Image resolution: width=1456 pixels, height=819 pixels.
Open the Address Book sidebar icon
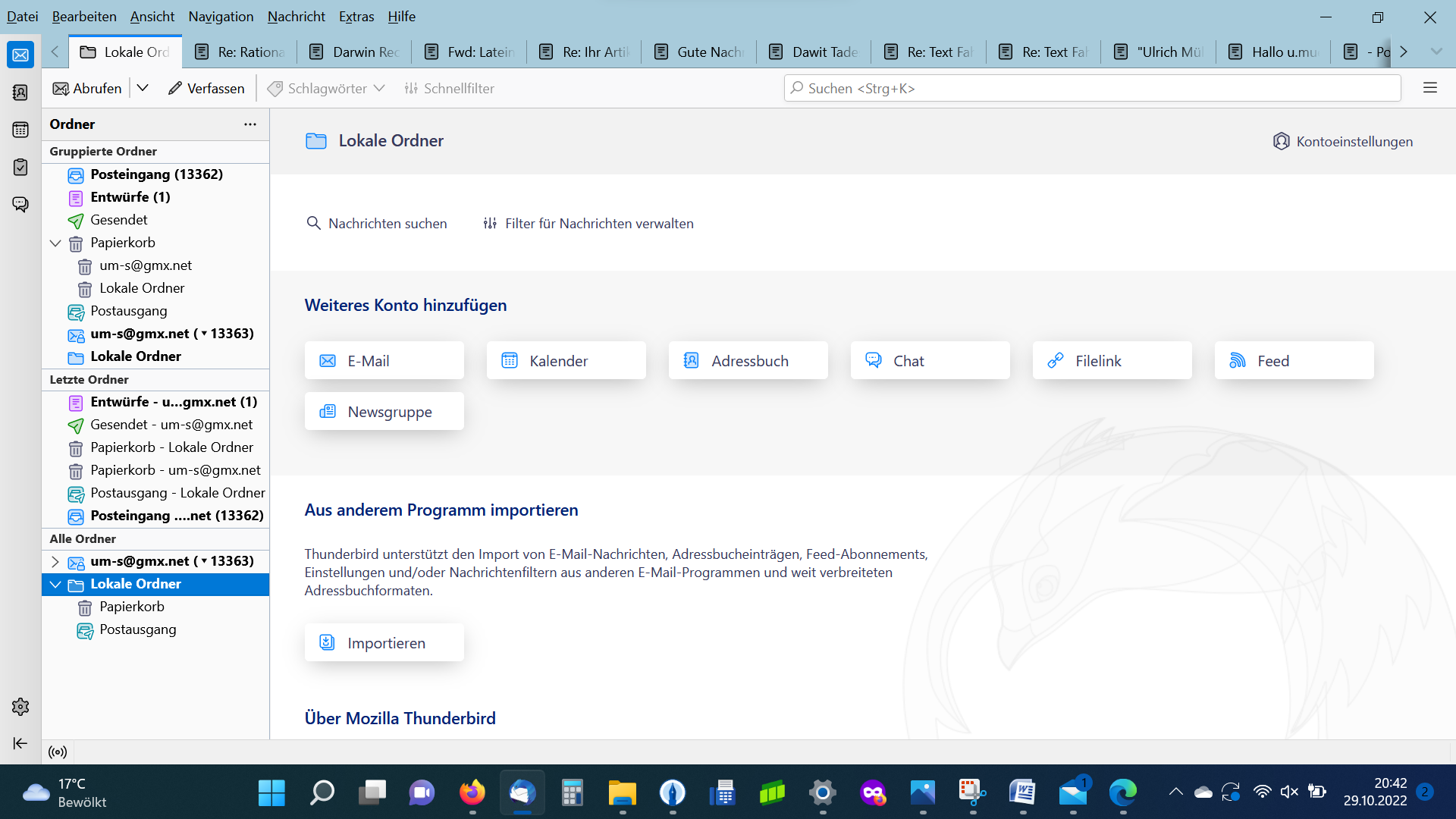pos(20,93)
